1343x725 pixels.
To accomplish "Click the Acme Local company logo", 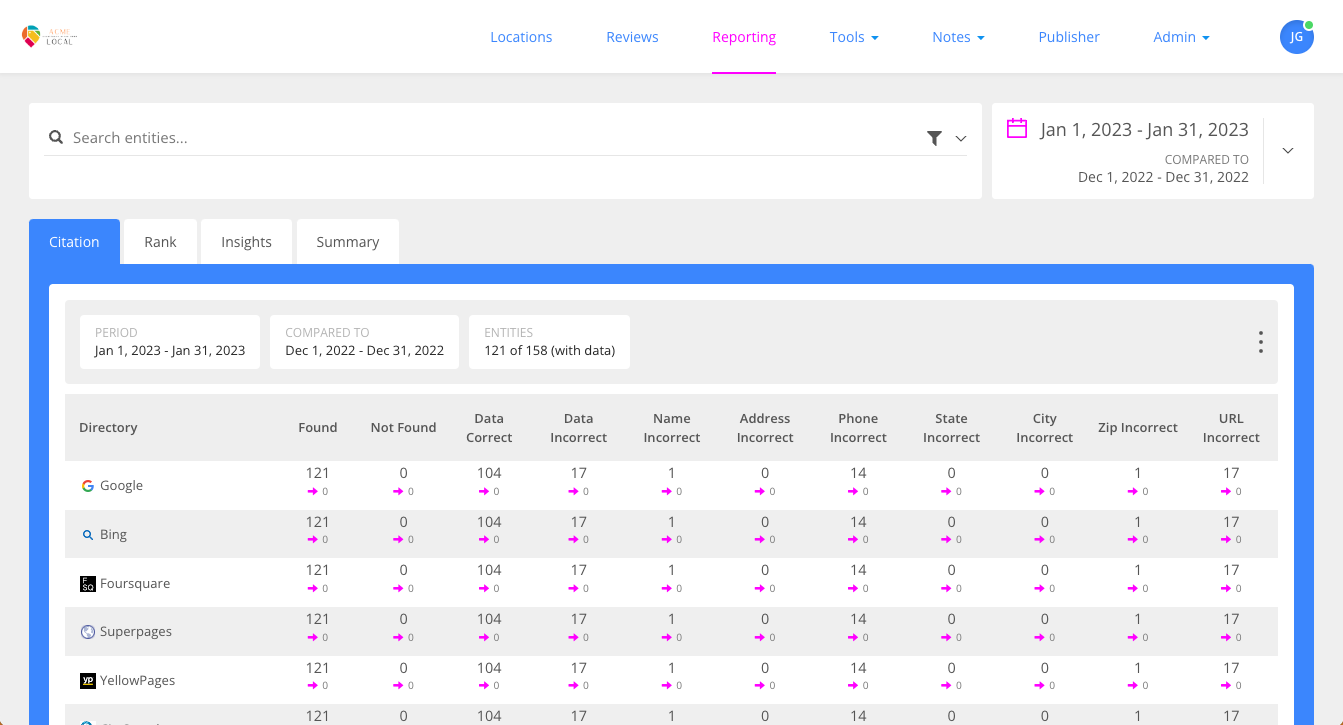I will 48,36.
